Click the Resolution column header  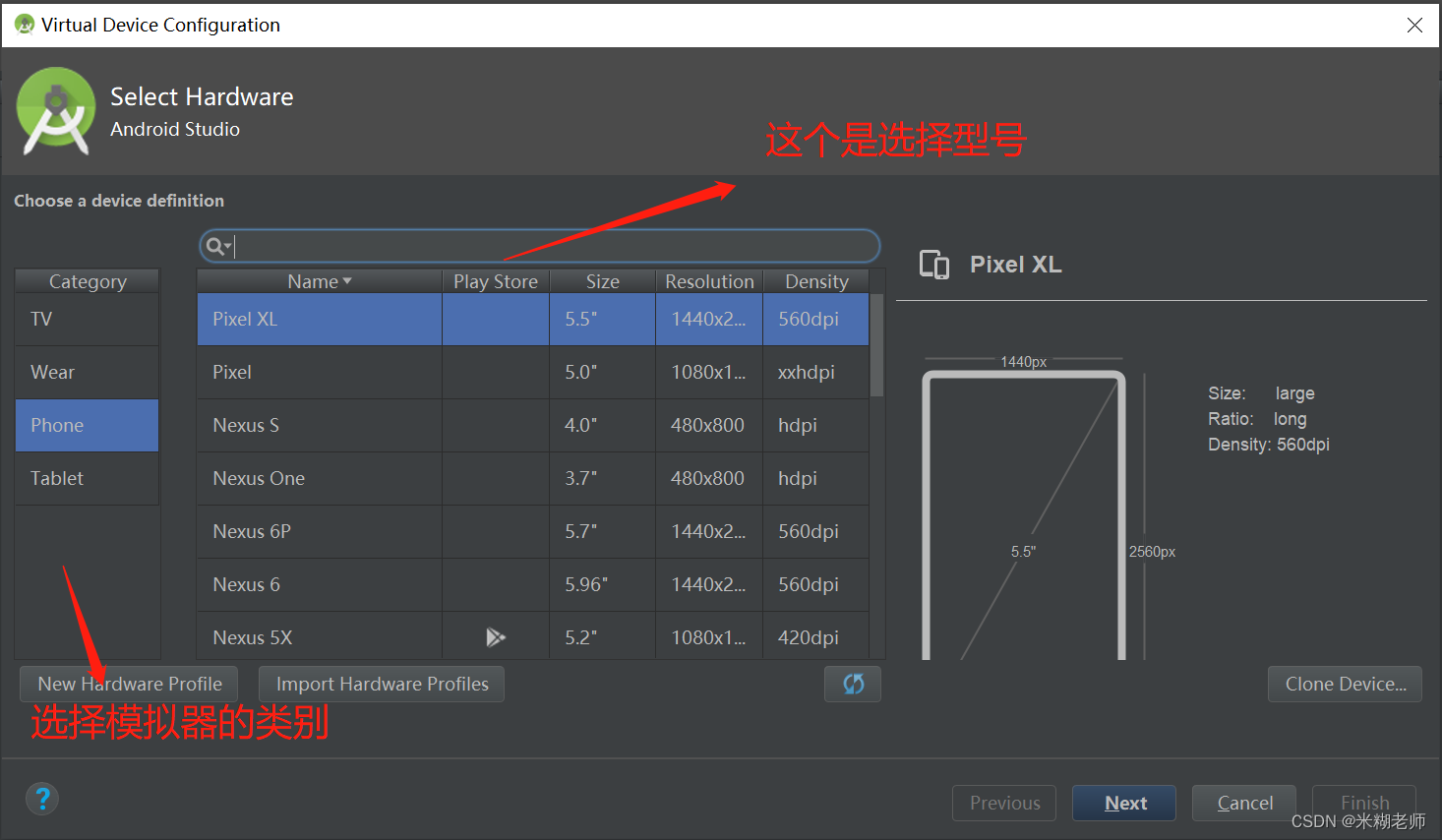tap(709, 281)
